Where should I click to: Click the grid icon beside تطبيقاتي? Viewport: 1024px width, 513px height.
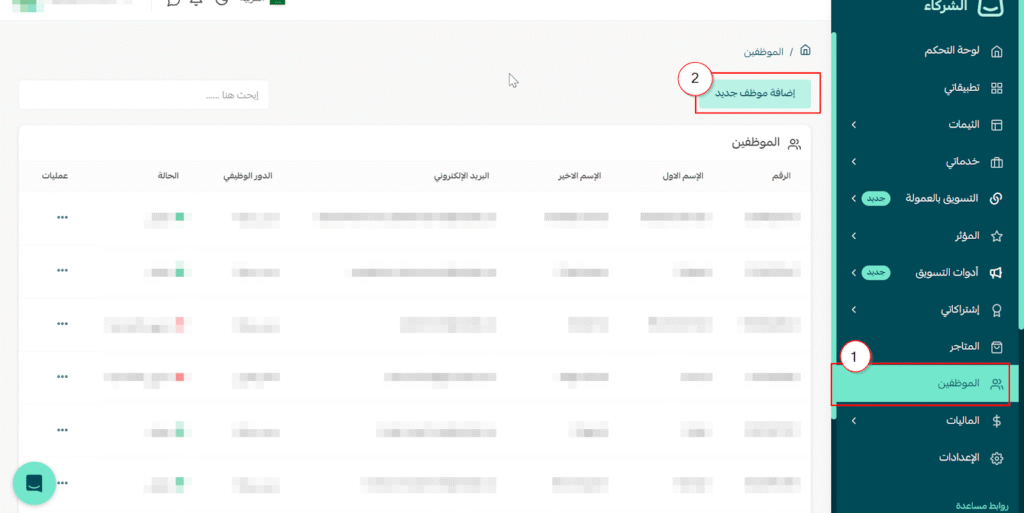pyautogui.click(x=996, y=88)
